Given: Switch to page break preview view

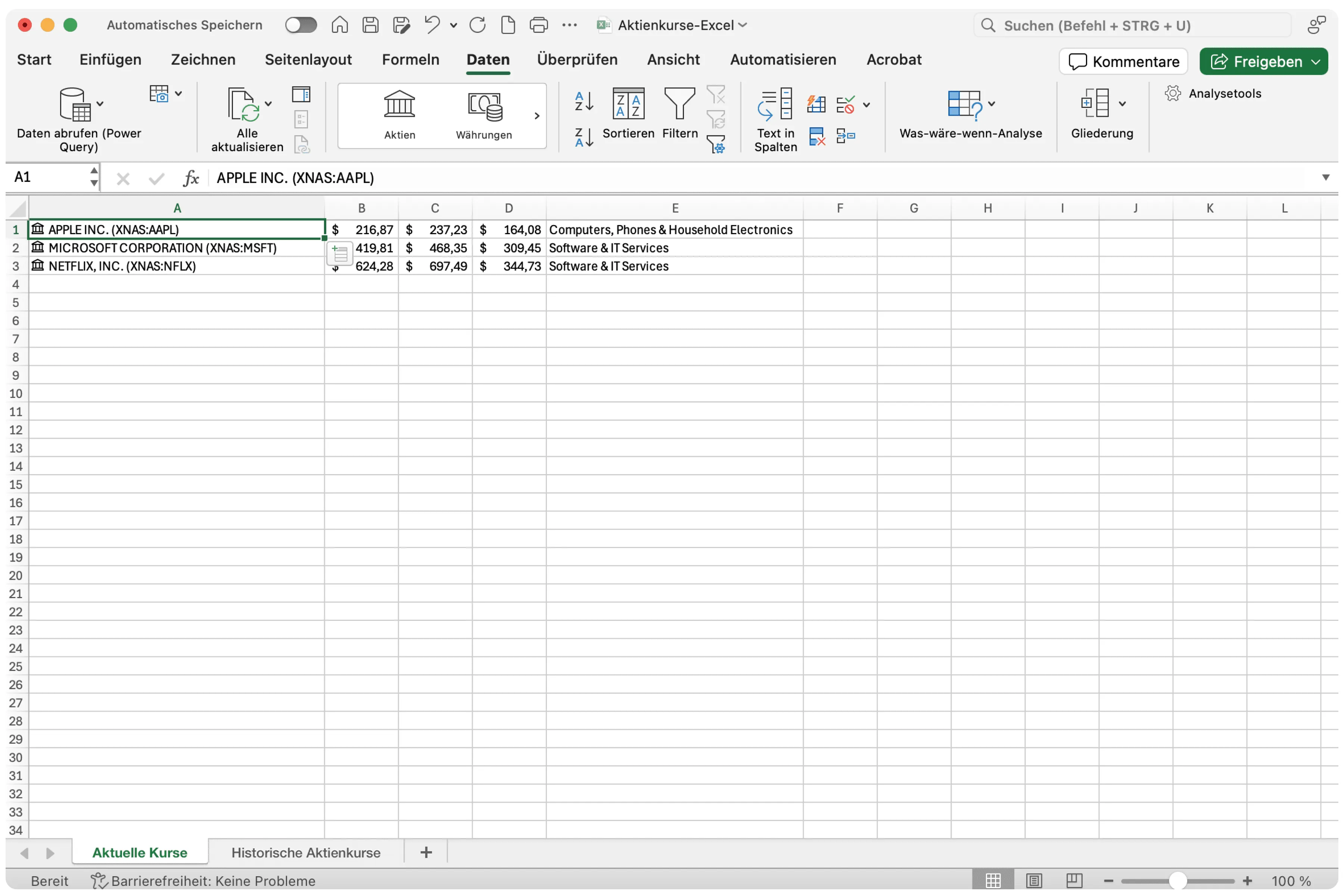Looking at the screenshot, I should click(x=1074, y=881).
